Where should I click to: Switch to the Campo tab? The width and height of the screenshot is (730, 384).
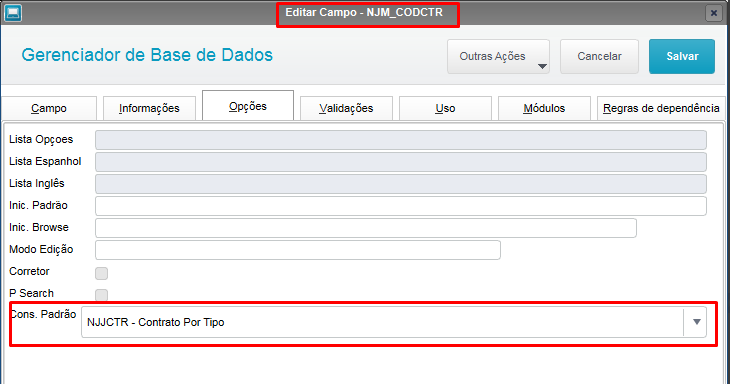pyautogui.click(x=49, y=108)
